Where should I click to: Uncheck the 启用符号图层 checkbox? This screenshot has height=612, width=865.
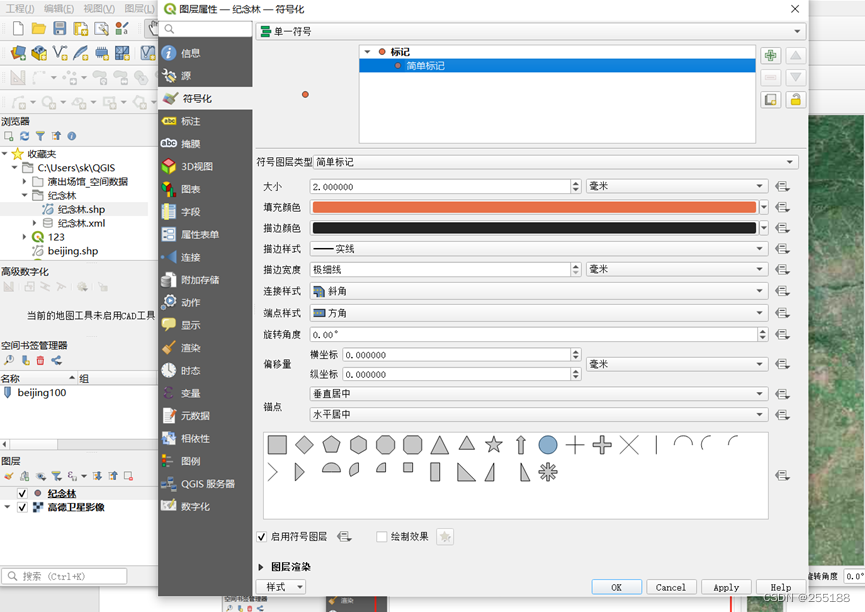click(262, 537)
